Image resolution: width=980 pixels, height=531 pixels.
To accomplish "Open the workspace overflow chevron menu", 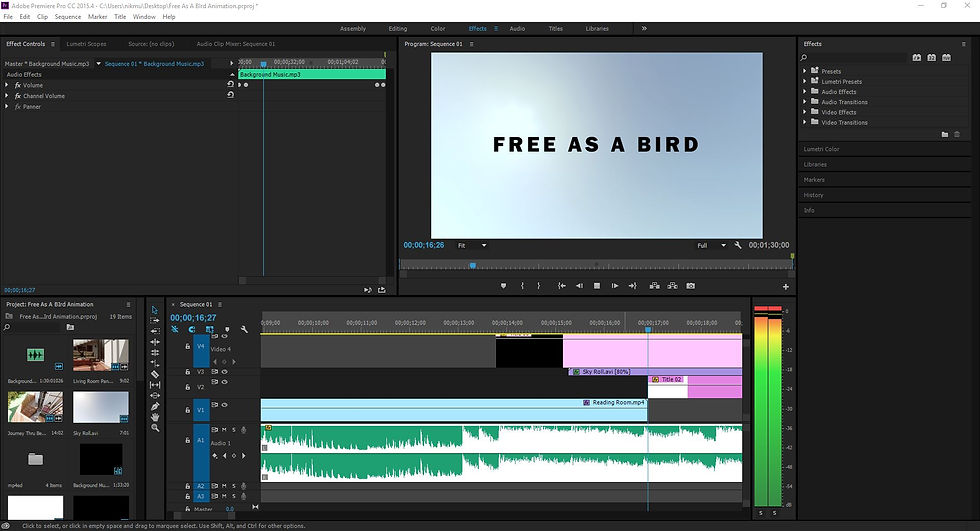I will coord(644,28).
